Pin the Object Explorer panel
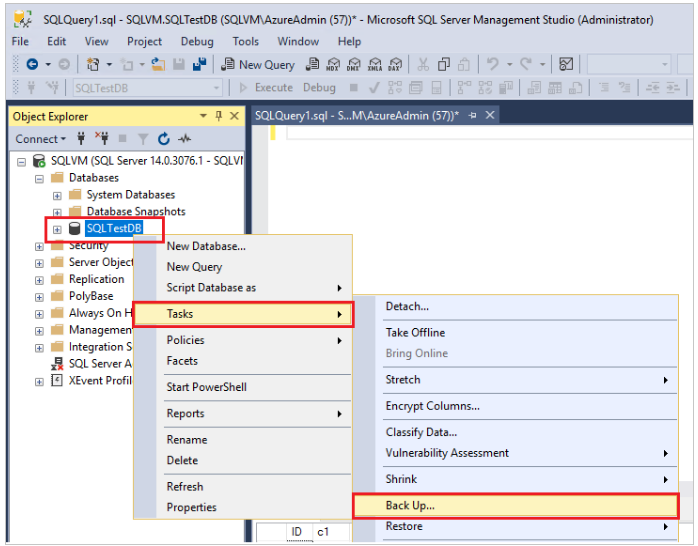This screenshot has height=546, width=698. 219,116
